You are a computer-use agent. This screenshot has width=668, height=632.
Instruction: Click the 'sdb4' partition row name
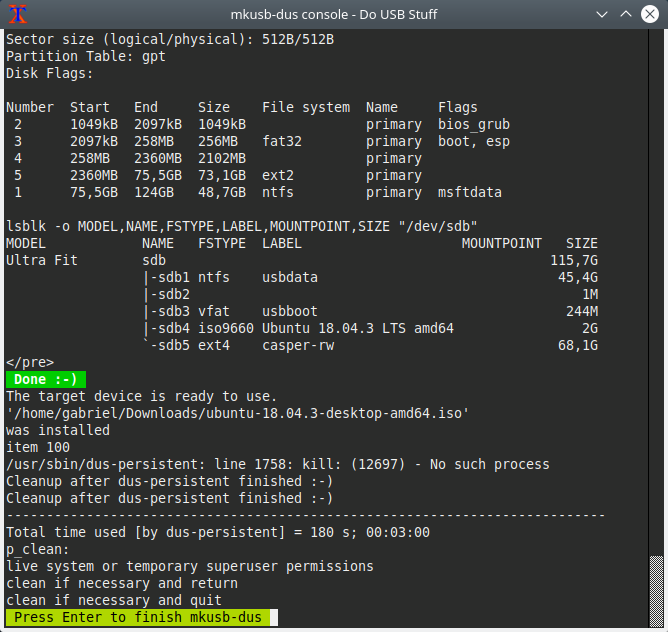tap(174, 328)
